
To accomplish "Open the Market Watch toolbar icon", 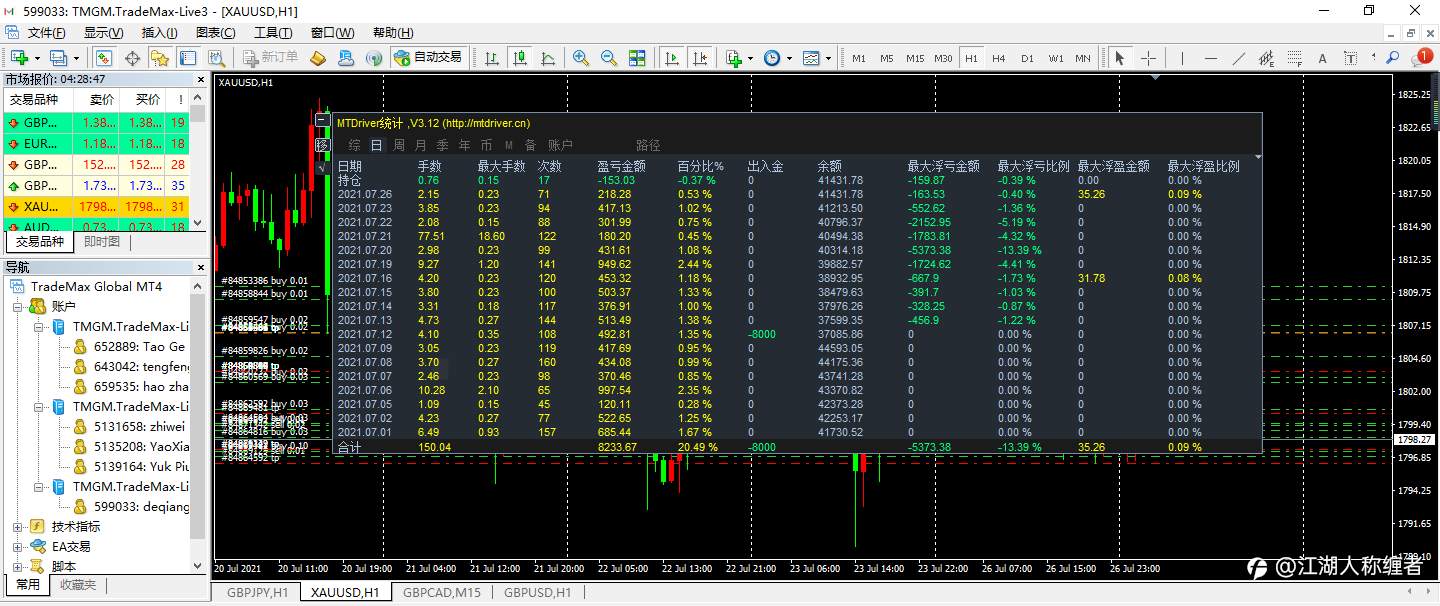I will click(104, 58).
